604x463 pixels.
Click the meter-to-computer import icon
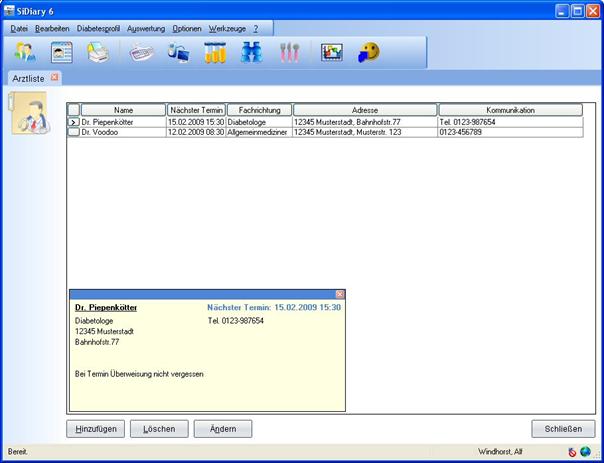click(x=178, y=52)
